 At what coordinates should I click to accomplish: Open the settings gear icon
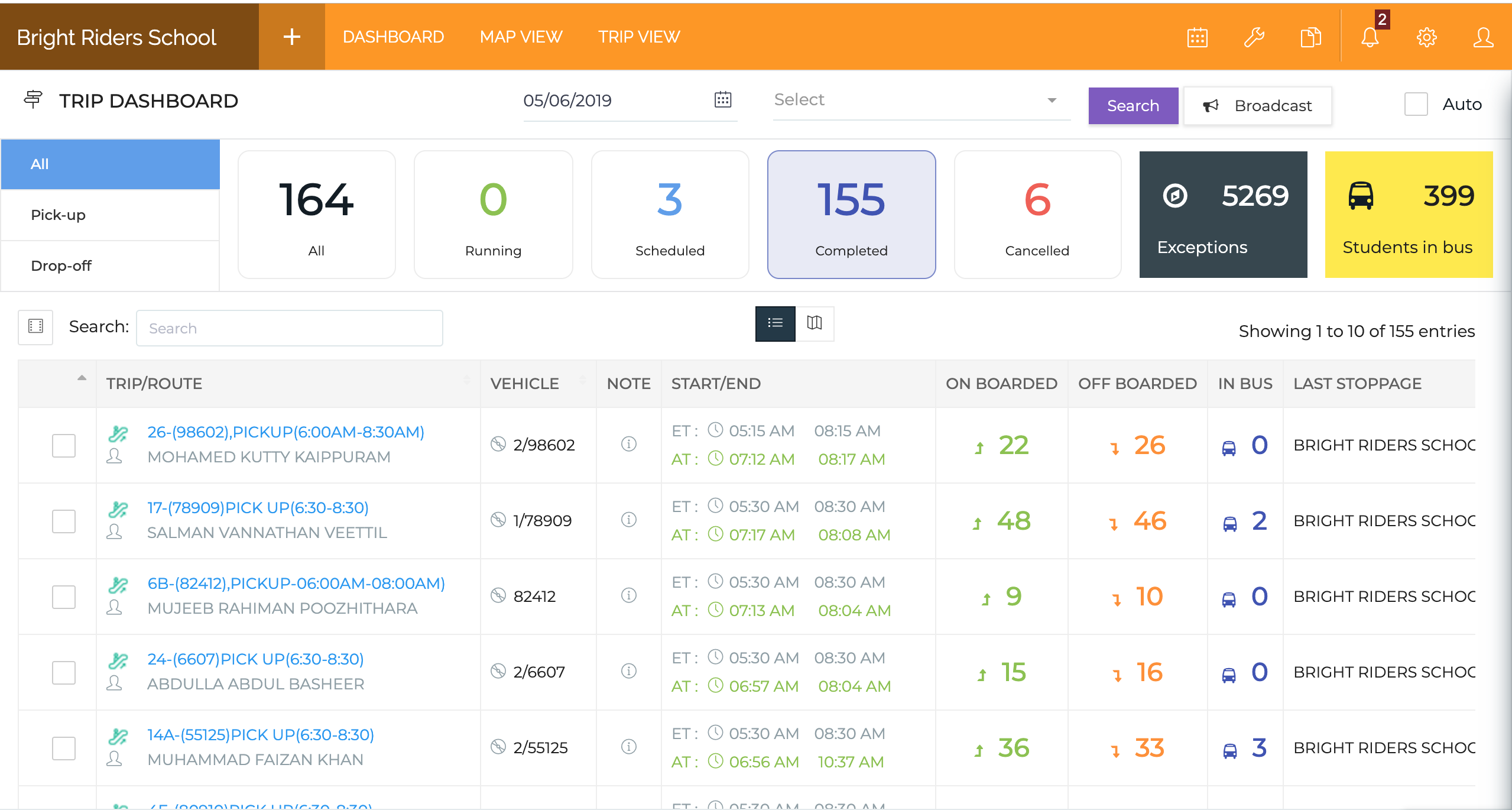(x=1427, y=37)
